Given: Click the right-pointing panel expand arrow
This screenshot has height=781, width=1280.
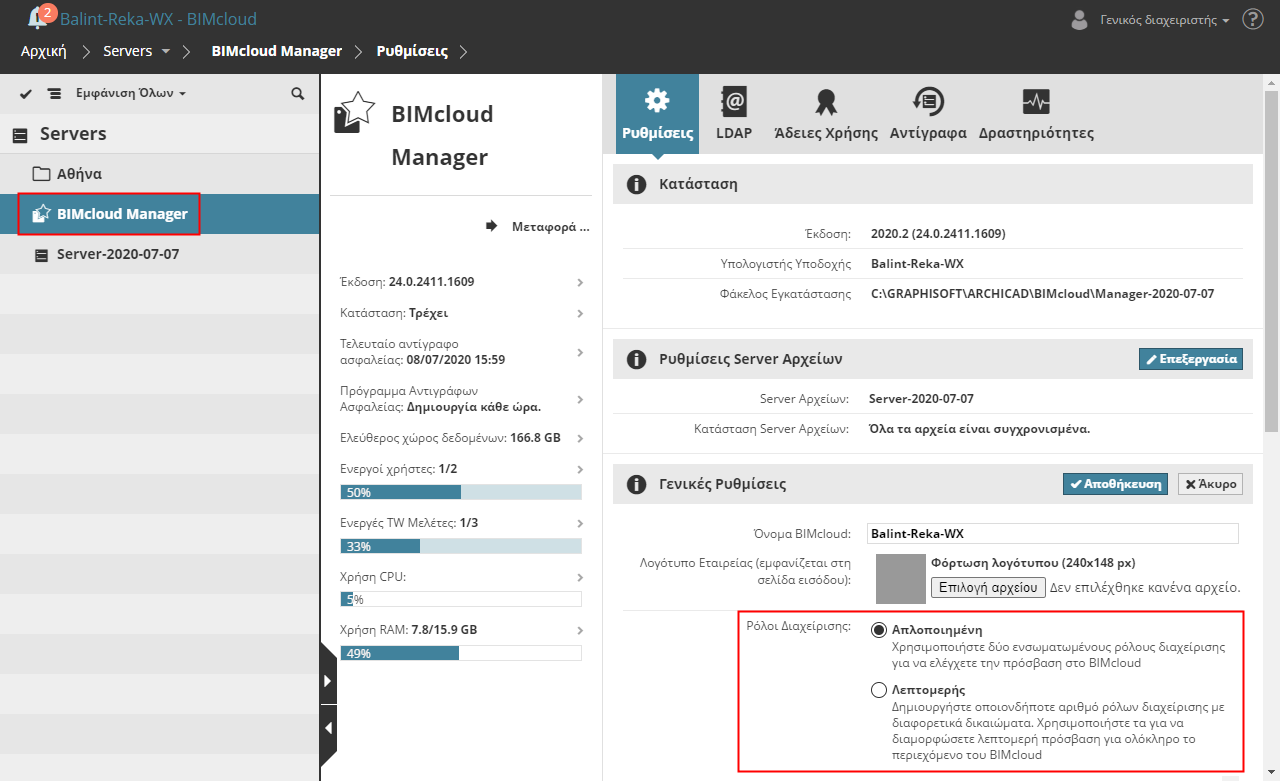Looking at the screenshot, I should coord(327,681).
